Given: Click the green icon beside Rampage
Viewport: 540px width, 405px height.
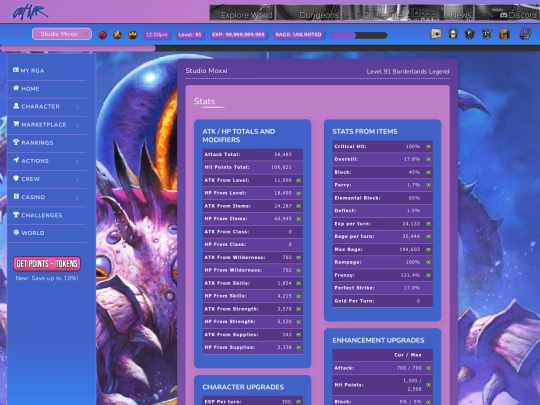Looking at the screenshot, I should pos(428,262).
